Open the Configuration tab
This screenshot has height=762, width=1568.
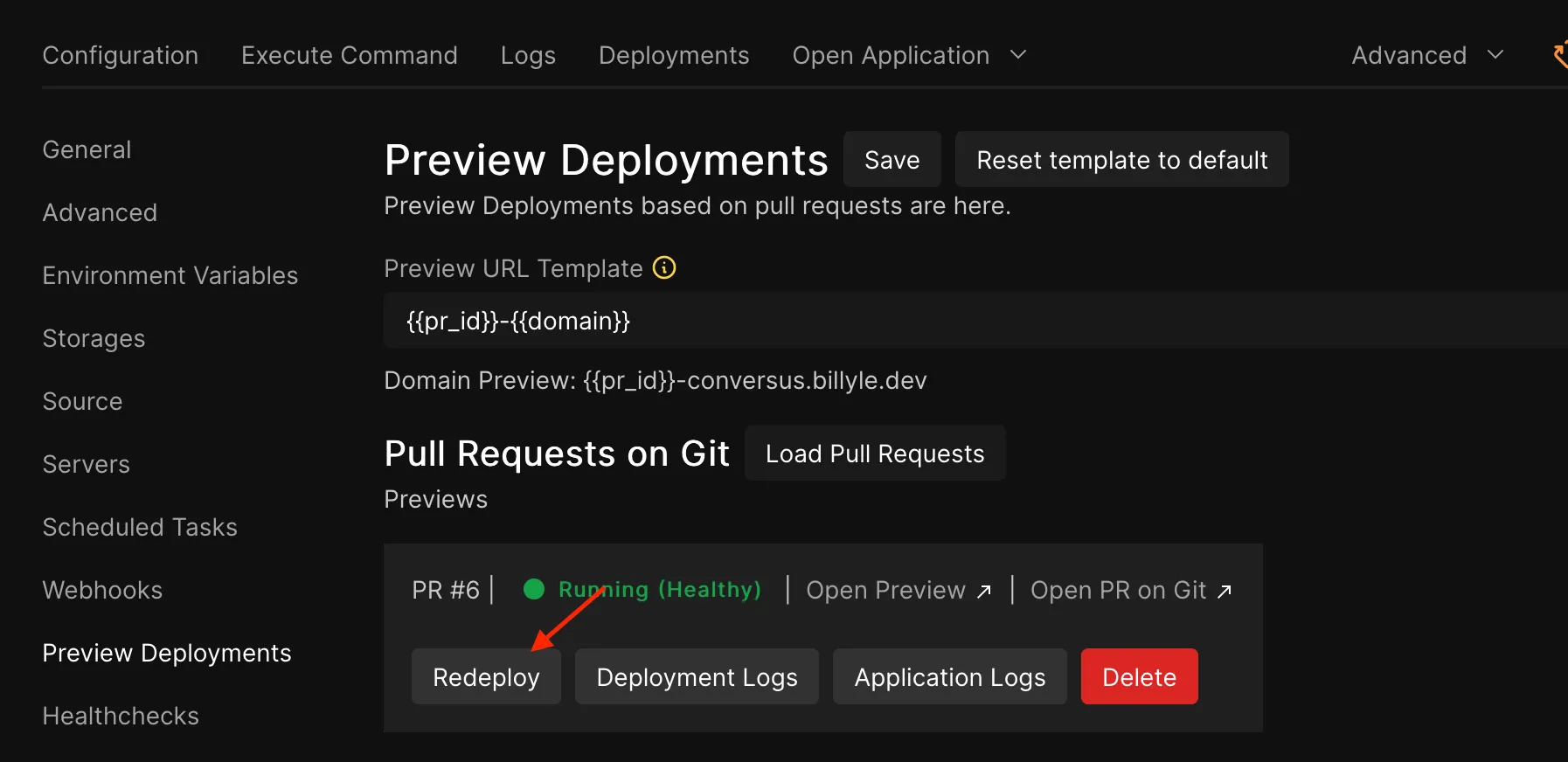(x=121, y=55)
